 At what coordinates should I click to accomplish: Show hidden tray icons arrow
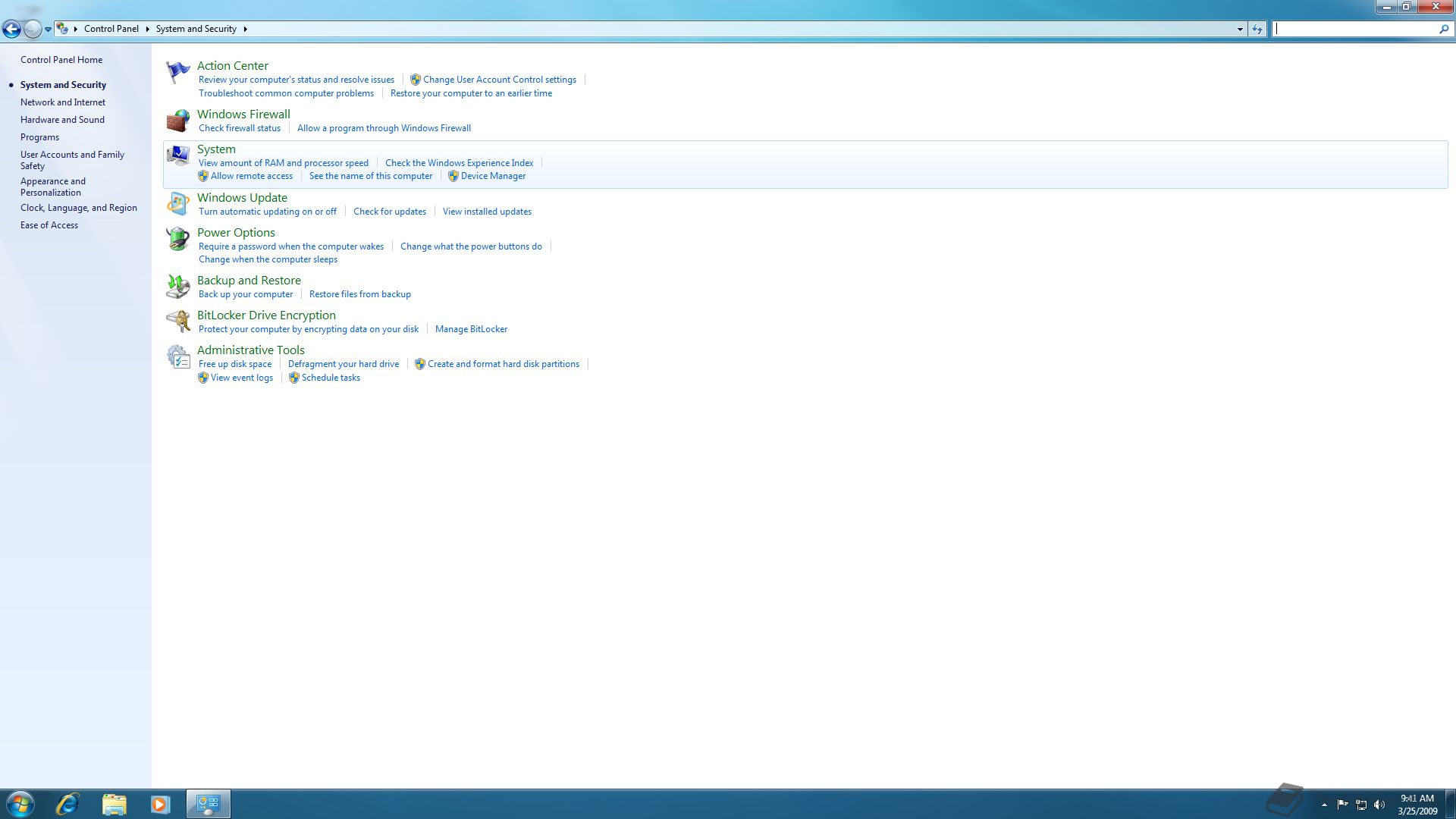point(1324,805)
